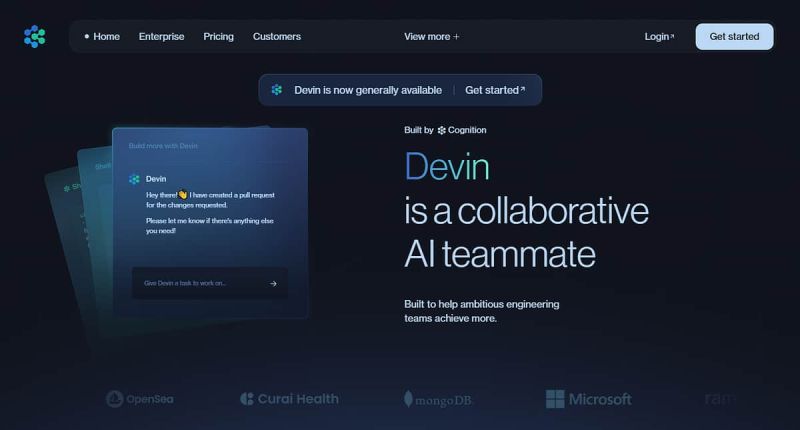Viewport: 800px width, 430px height.
Task: Expand the "View more +" menu
Action: tap(431, 37)
